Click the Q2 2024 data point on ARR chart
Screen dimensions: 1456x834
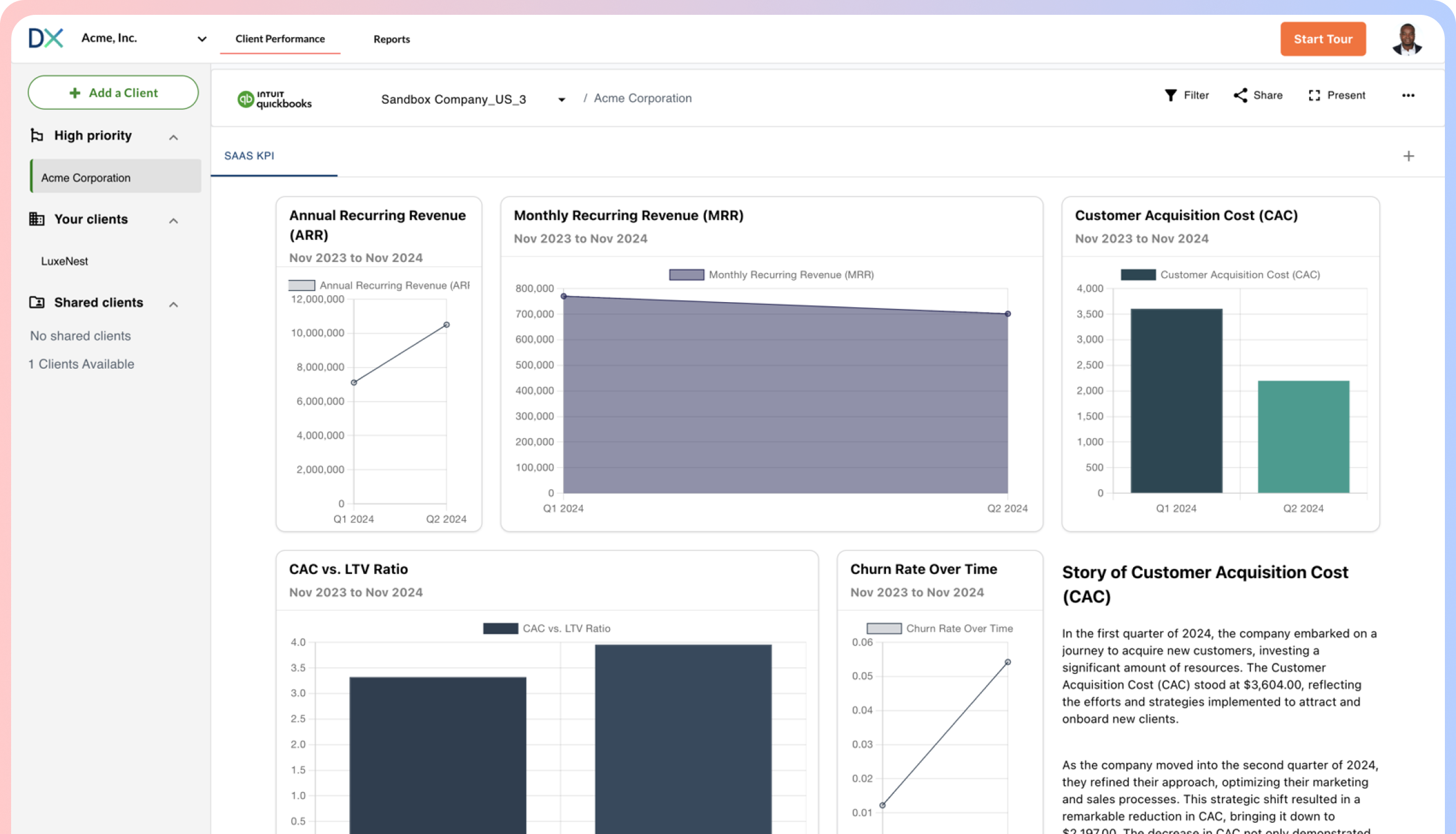coord(446,324)
